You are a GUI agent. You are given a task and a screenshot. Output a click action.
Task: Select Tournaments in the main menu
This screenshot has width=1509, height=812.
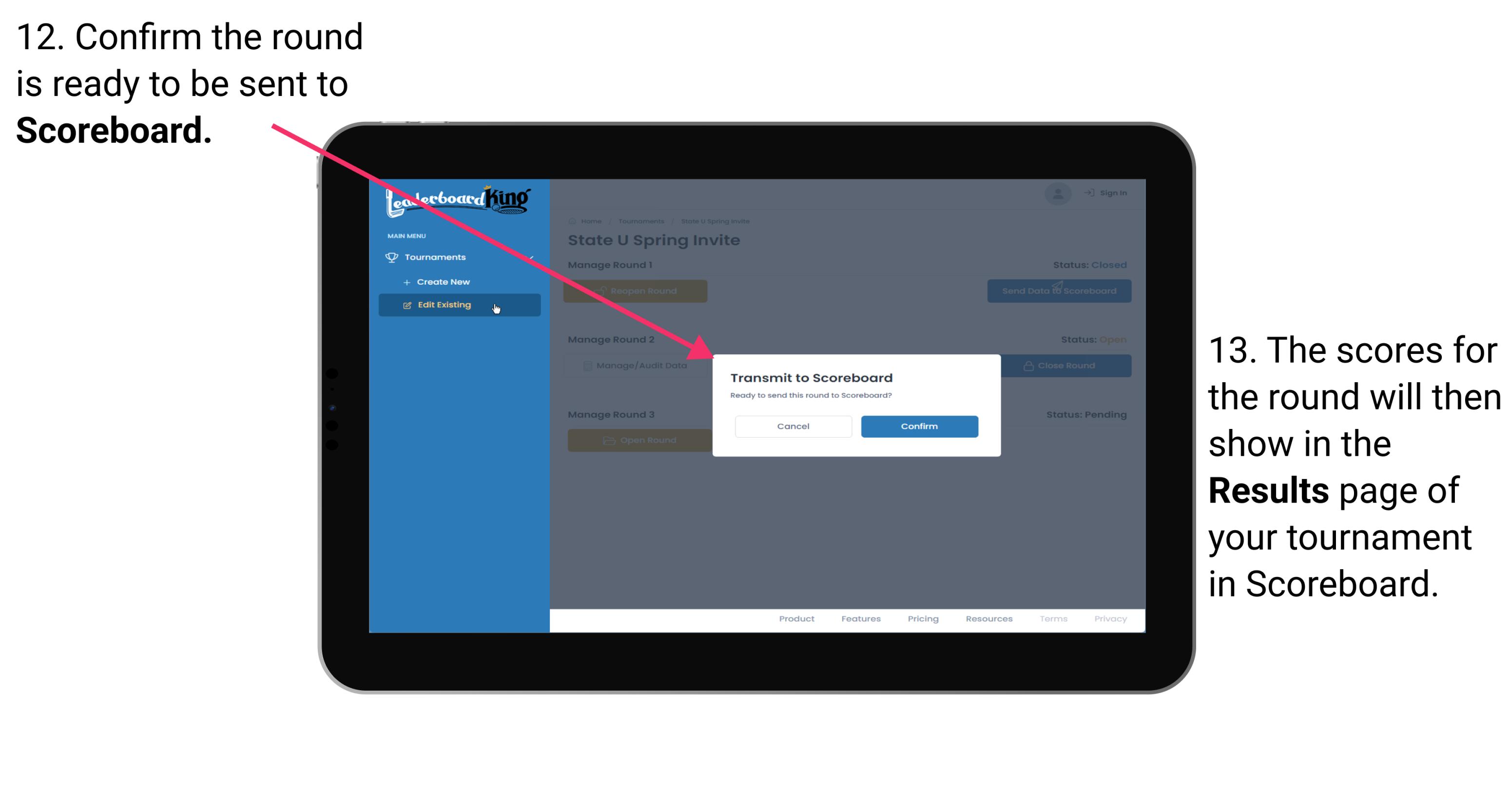[436, 257]
